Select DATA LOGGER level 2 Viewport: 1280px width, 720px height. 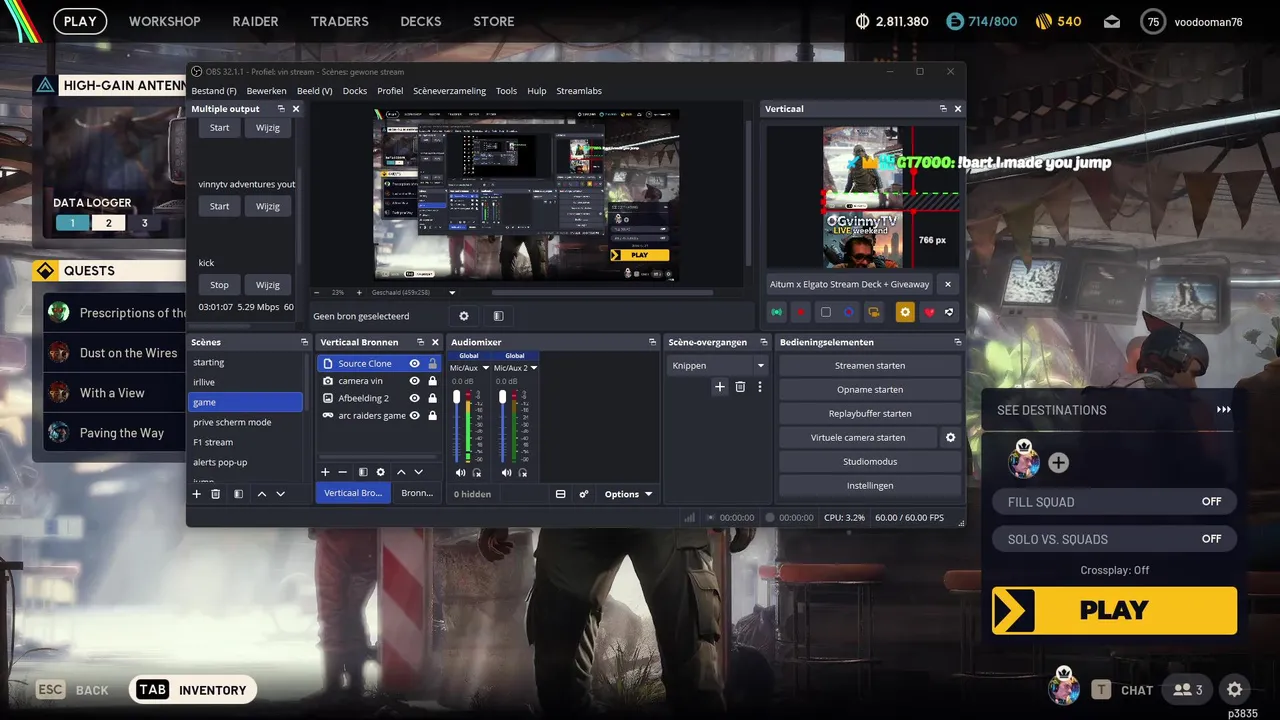108,223
